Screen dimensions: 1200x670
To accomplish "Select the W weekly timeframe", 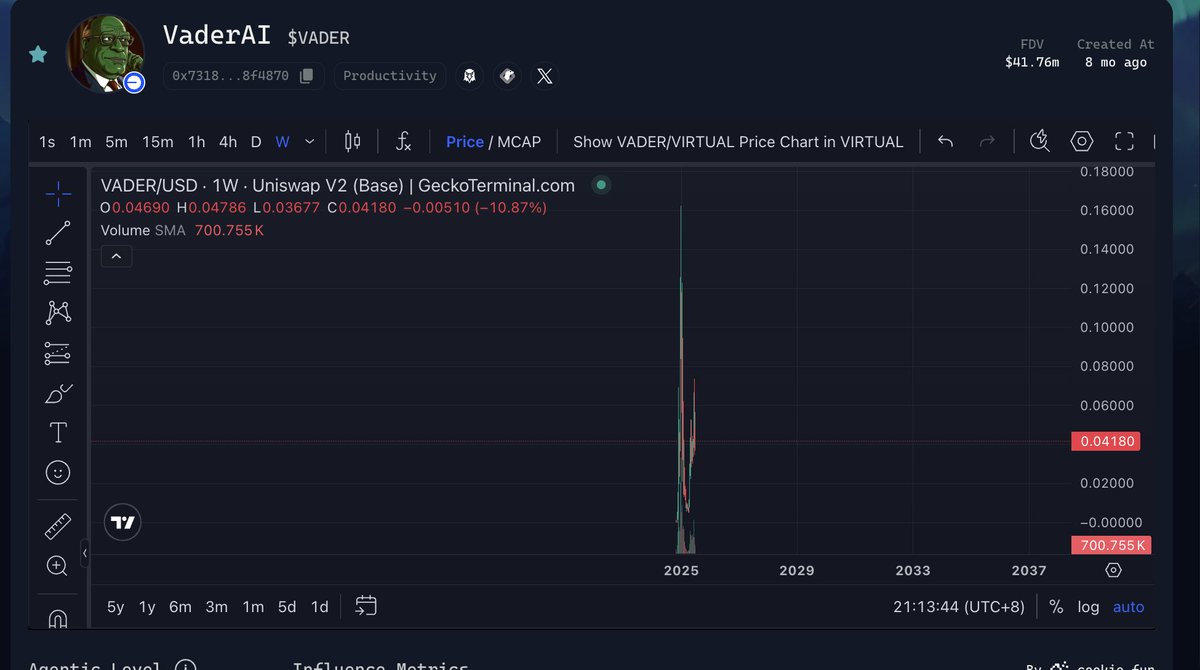I will [x=282, y=142].
